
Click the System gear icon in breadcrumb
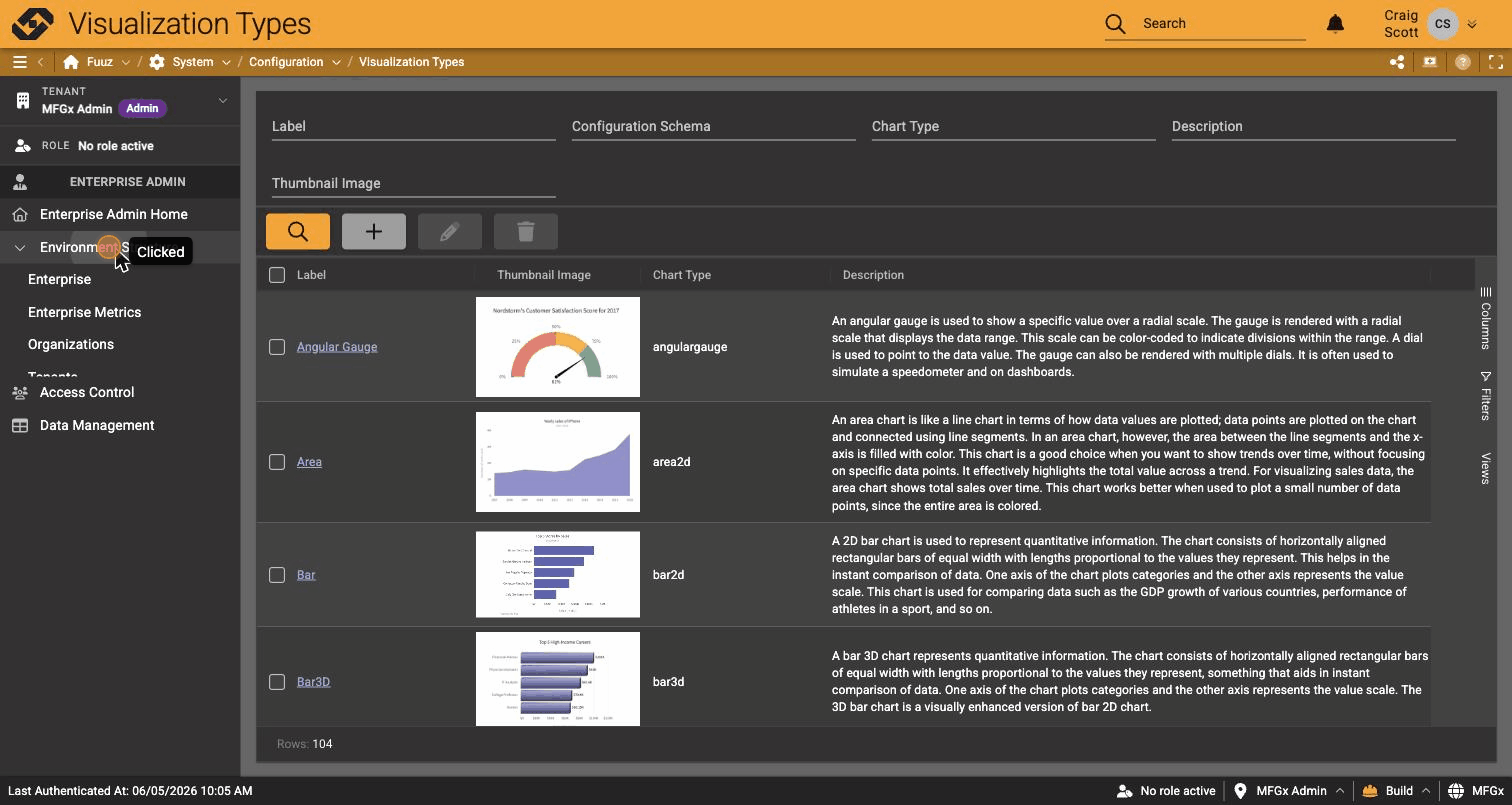tap(157, 62)
